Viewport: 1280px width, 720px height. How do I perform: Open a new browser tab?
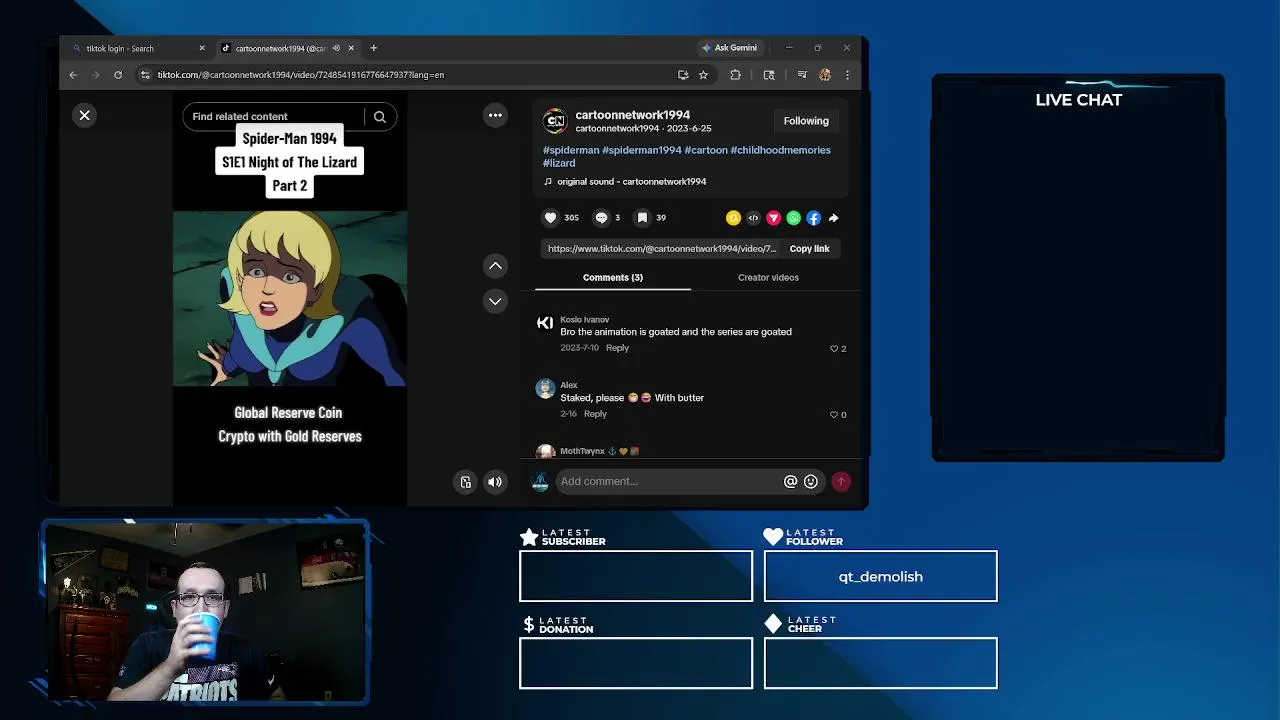(x=374, y=48)
